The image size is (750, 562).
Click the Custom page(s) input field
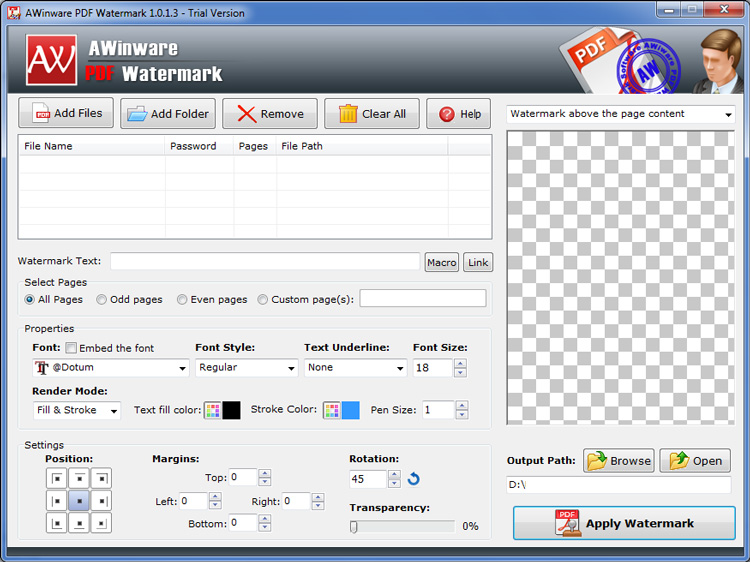coord(423,298)
